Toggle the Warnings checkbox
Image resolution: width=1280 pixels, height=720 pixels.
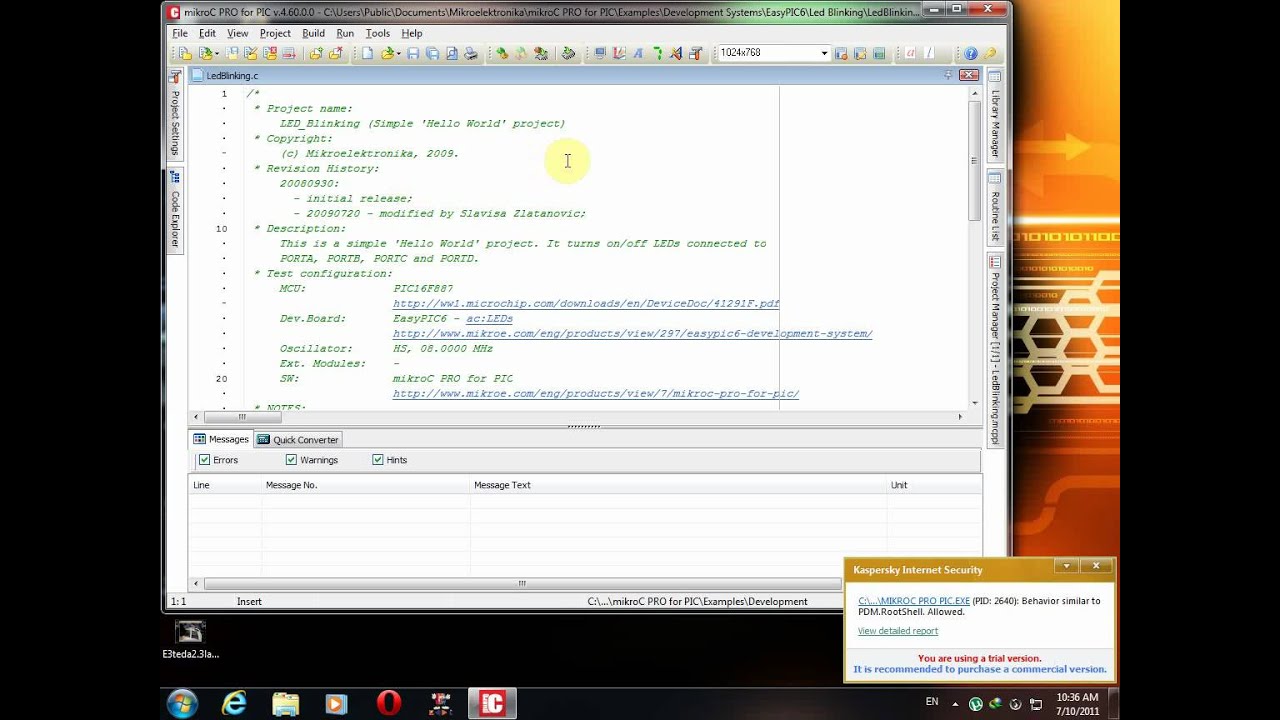point(291,460)
